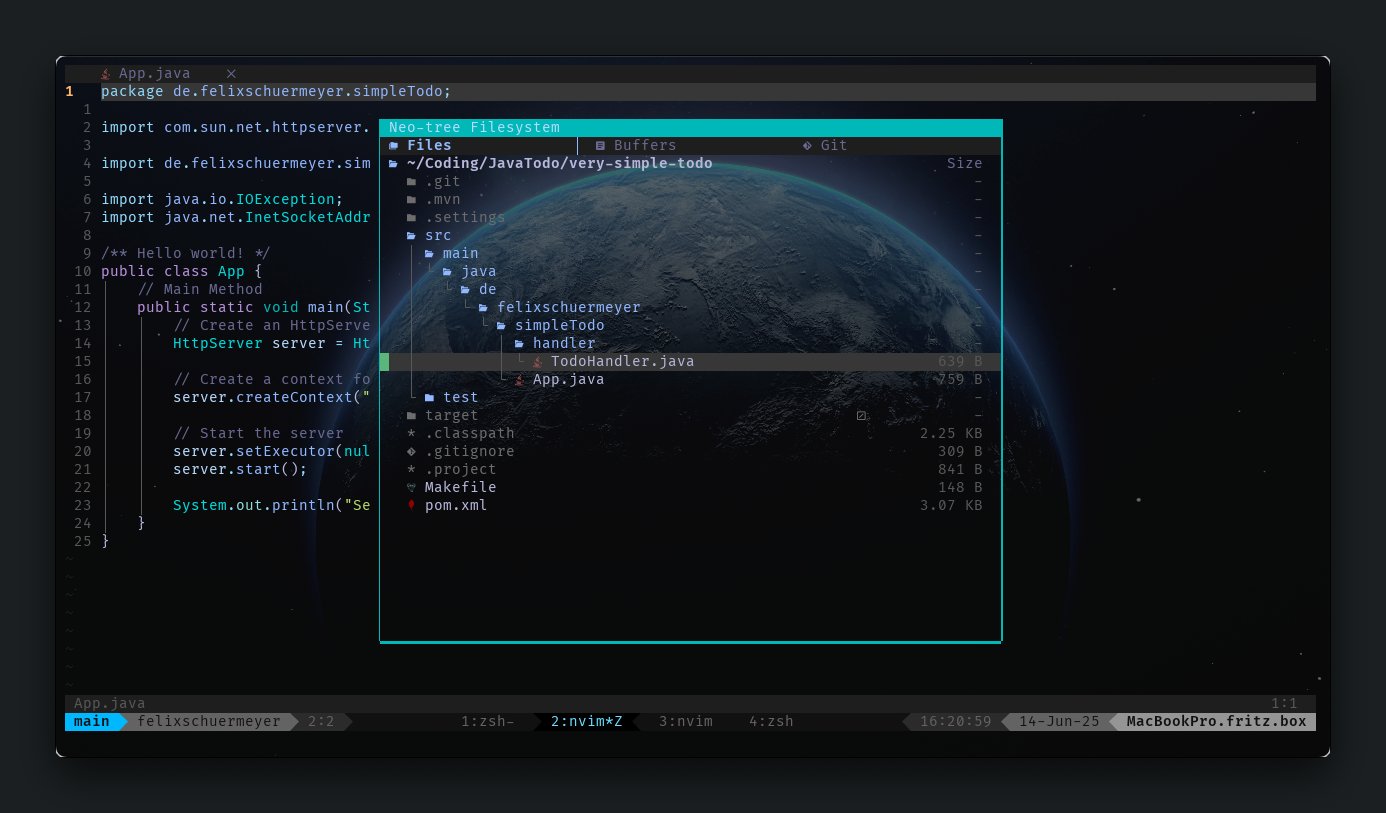Click App.java in the nvim statusline
The image size is (1386, 813).
pos(110,703)
